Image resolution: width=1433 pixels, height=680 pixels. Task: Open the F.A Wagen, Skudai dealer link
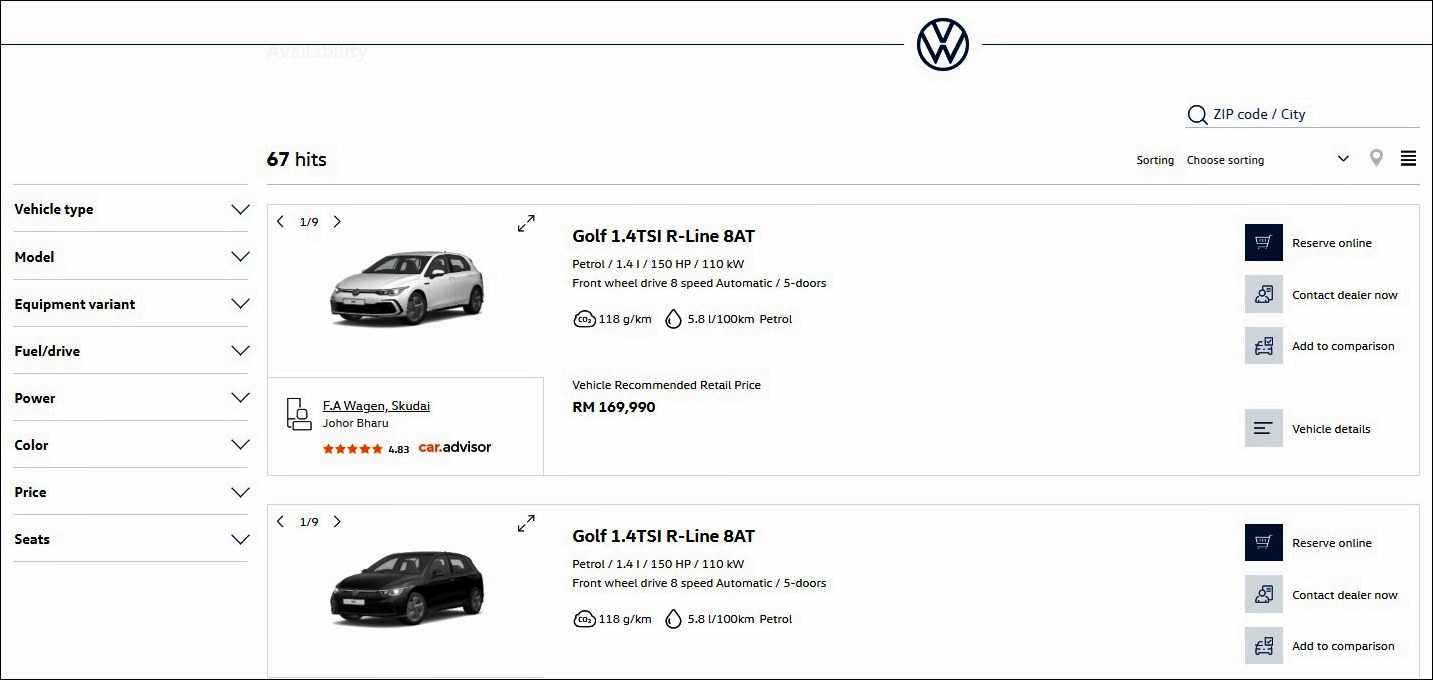[x=376, y=406]
